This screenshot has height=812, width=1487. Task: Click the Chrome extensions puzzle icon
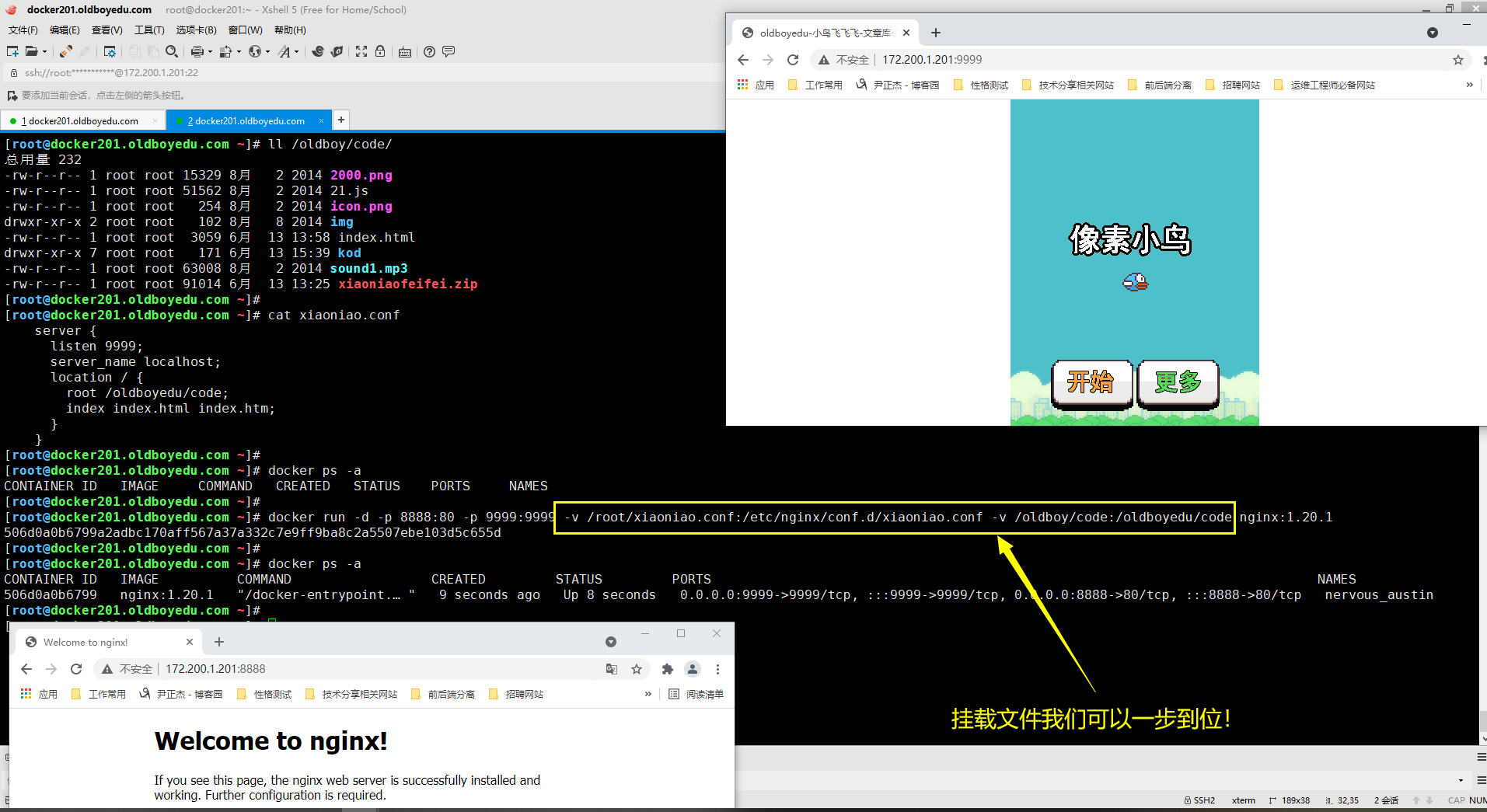coord(667,669)
